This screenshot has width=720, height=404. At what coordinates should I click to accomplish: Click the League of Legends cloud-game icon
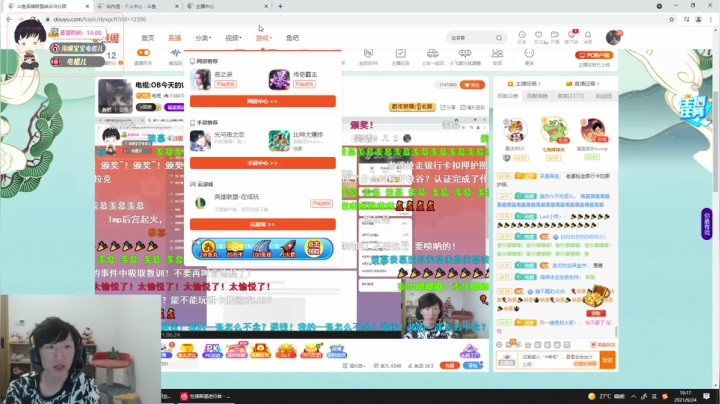coord(200,202)
